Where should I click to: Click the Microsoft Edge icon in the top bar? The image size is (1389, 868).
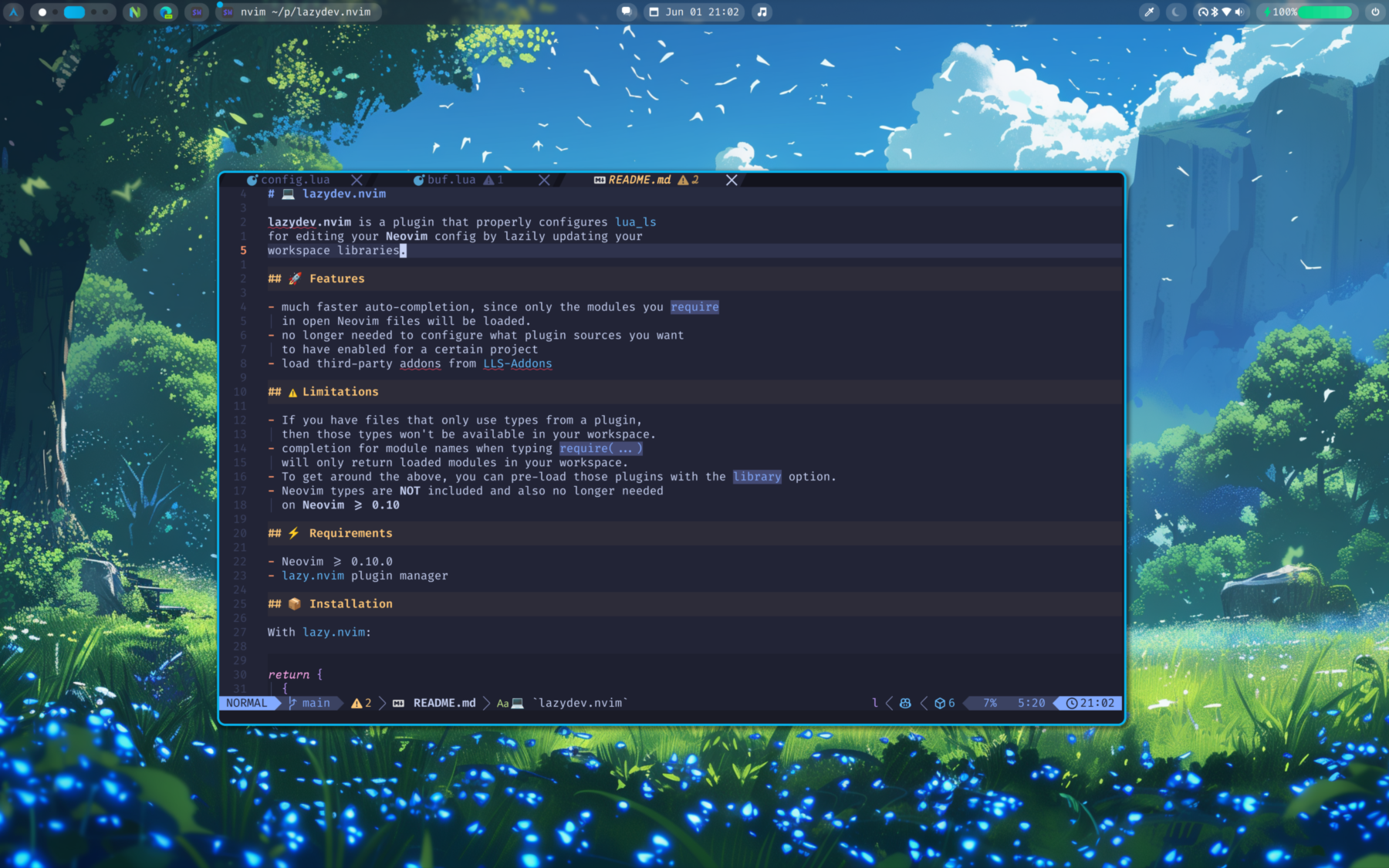(x=166, y=12)
